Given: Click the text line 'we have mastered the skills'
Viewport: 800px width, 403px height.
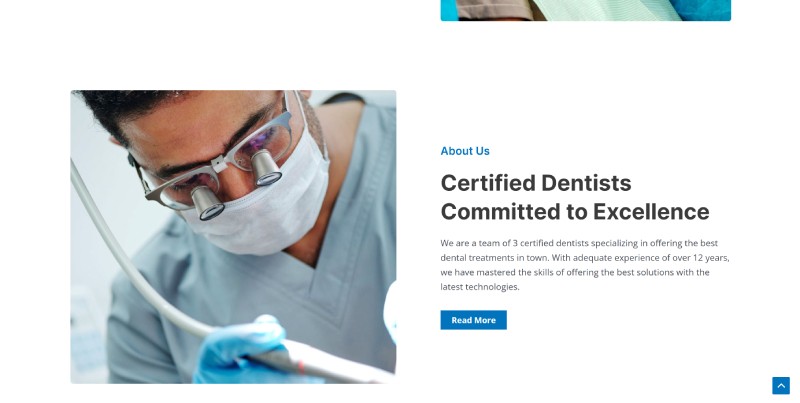Looking at the screenshot, I should [575, 272].
